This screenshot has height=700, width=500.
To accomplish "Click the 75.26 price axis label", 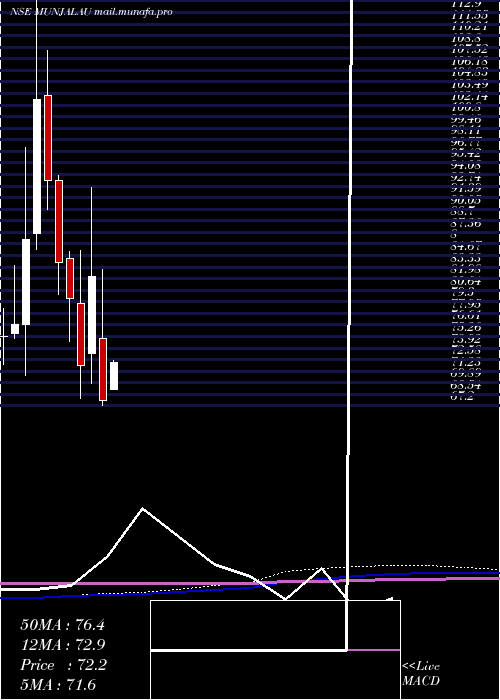I will point(466,329).
